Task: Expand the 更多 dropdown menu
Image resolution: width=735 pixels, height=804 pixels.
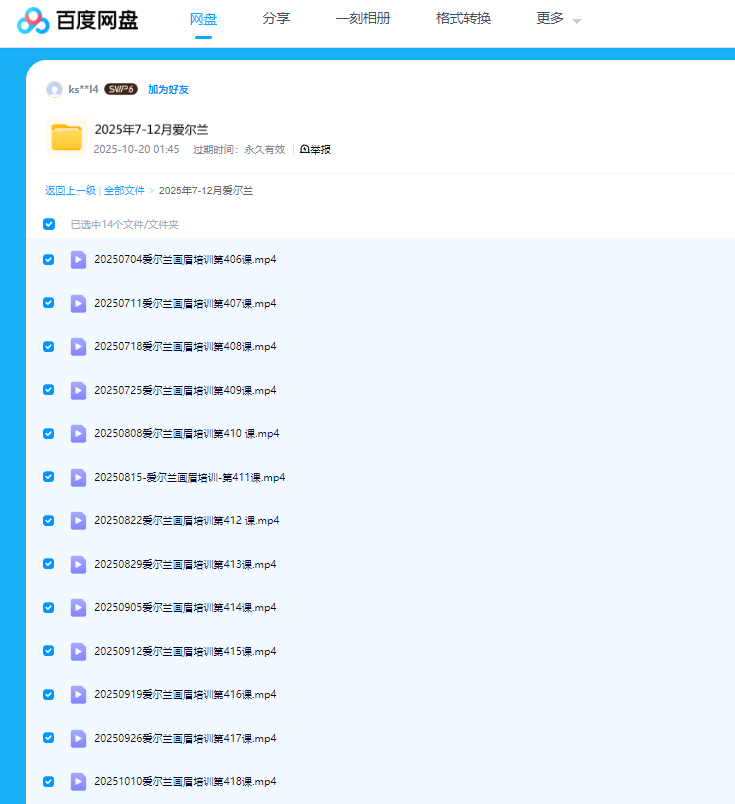Action: click(x=559, y=19)
